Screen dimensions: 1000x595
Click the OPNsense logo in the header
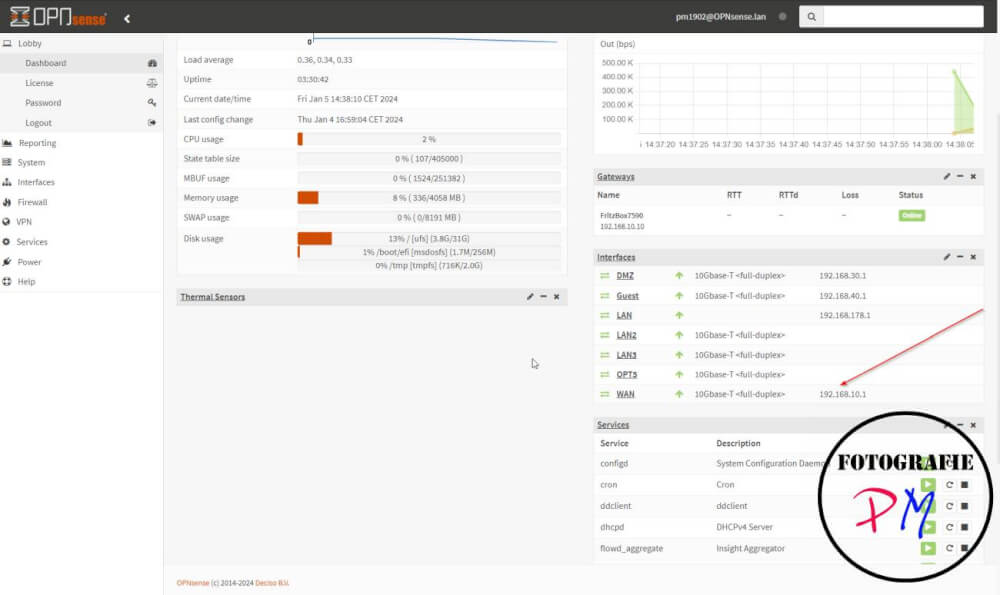(58, 17)
